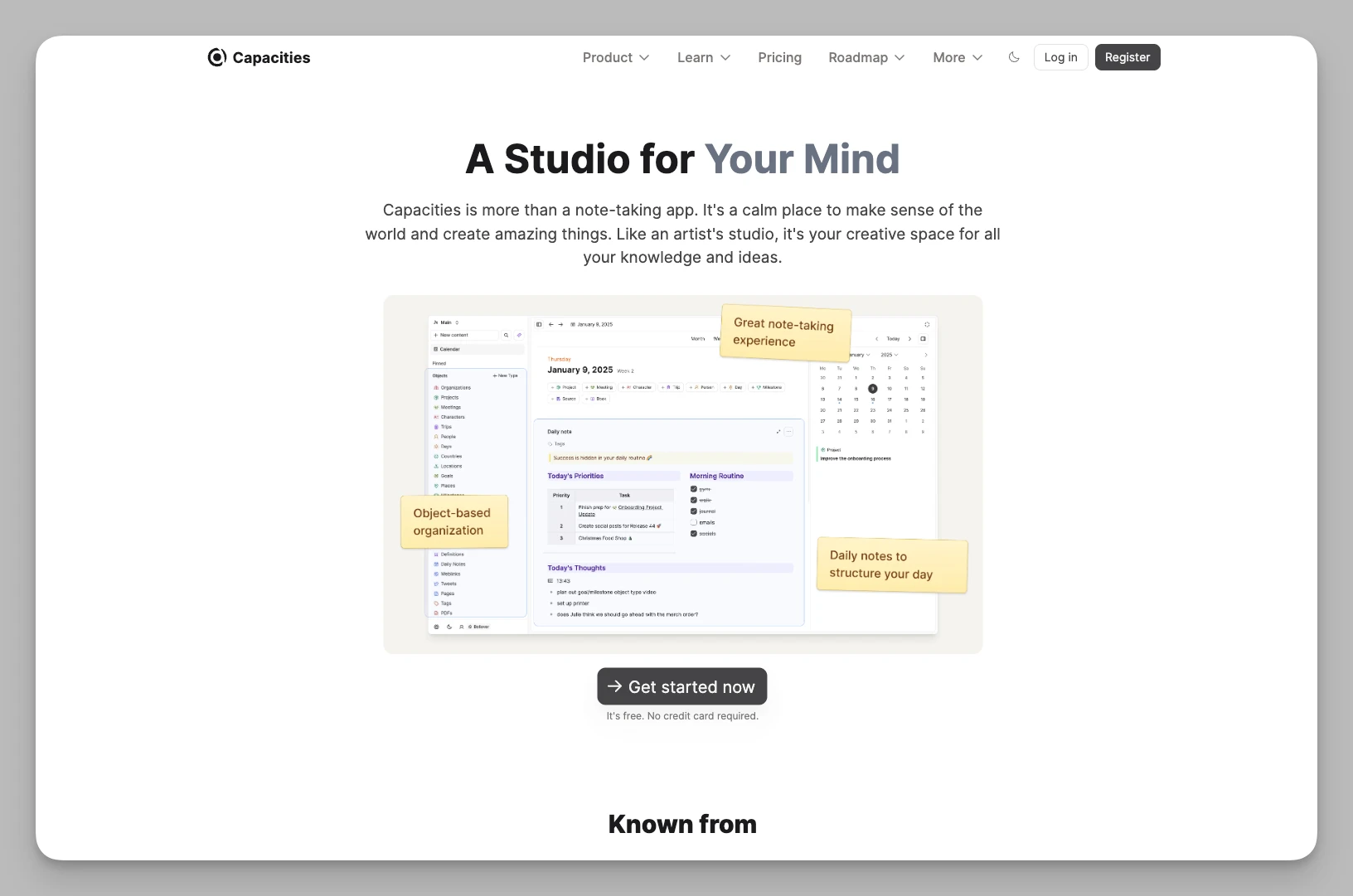This screenshot has width=1353, height=896.
Task: Click the settings gear icon at the preview sidebar bottom
Action: coord(437,627)
